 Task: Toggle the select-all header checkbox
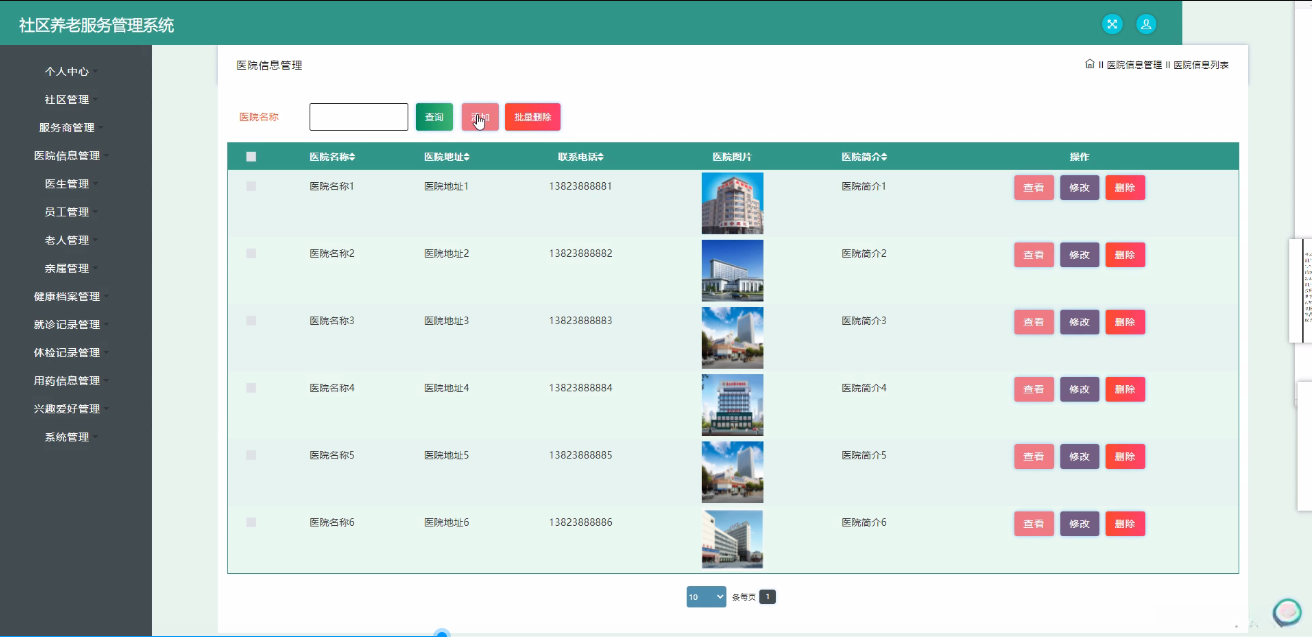click(251, 157)
